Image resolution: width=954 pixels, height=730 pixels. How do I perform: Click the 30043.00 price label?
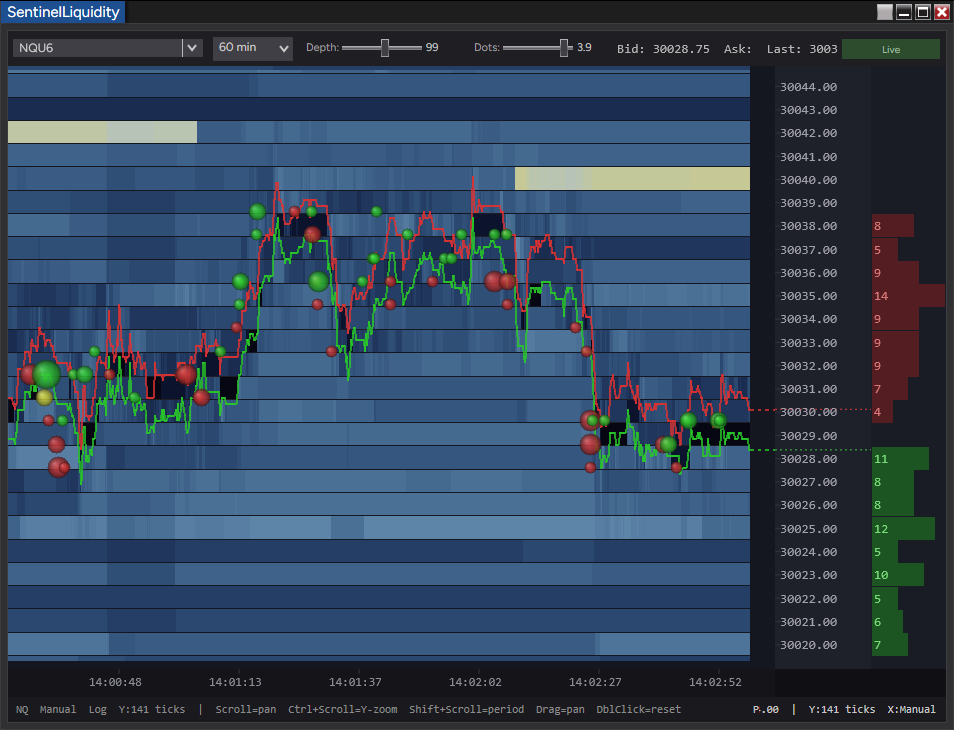[808, 110]
